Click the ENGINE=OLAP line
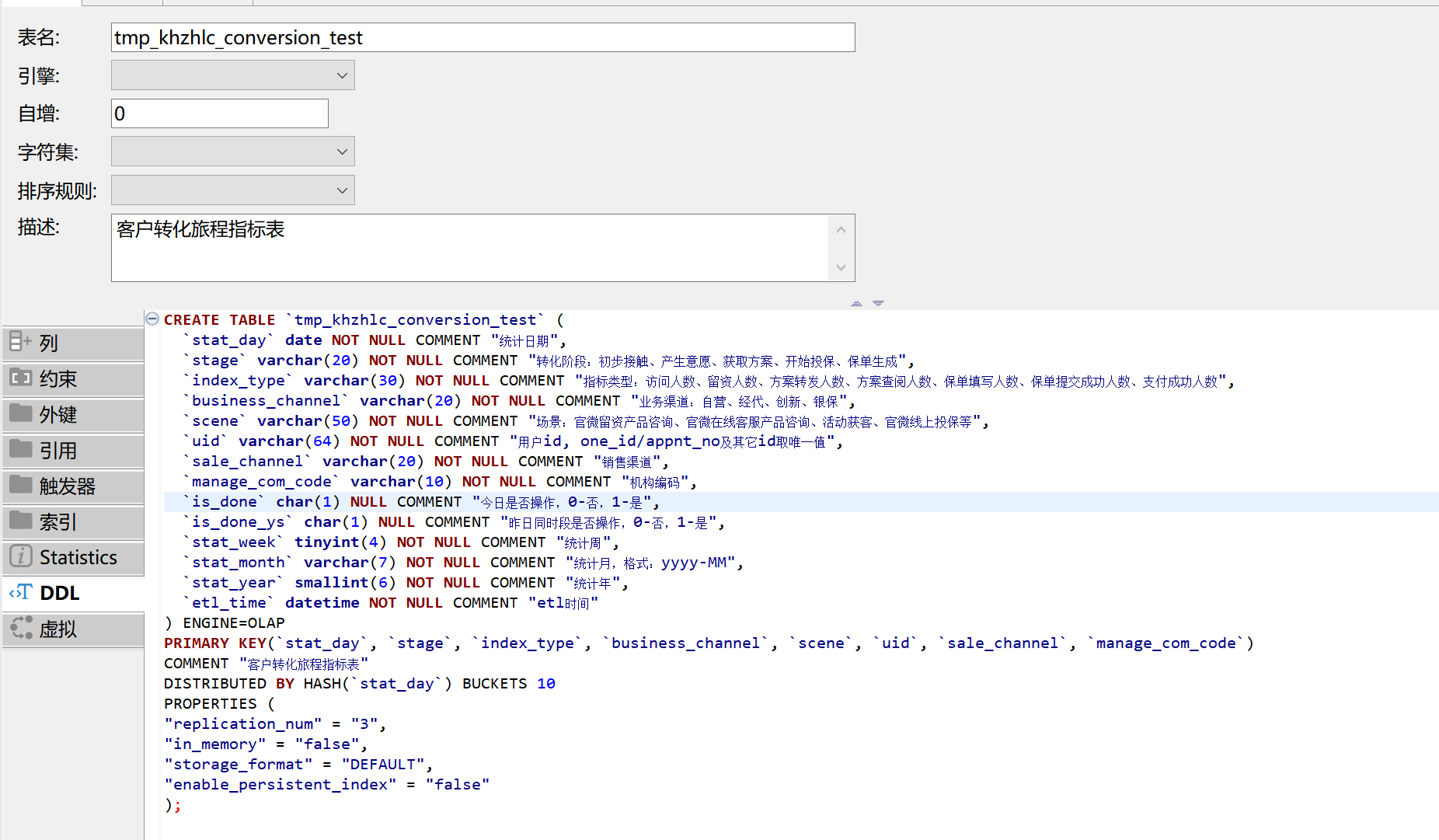The height and width of the screenshot is (840, 1439). pos(225,623)
